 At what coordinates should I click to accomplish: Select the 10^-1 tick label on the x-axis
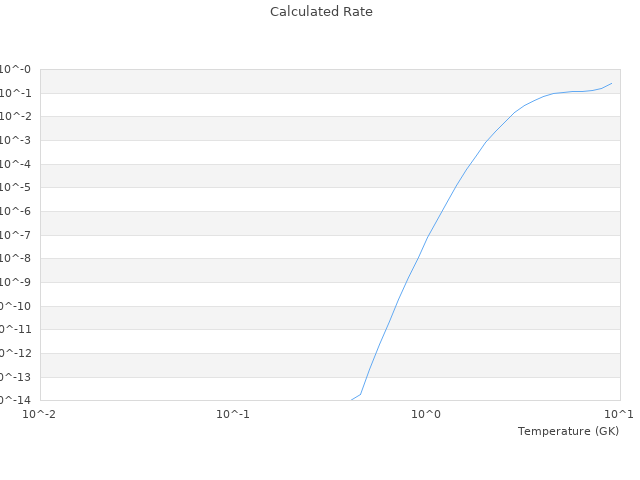[233, 413]
